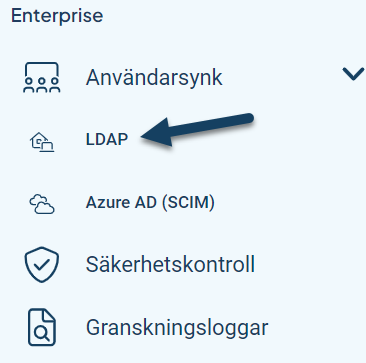Viewport: 366px width, 363px height.
Task: Select the LDAP text label
Action: [x=107, y=140]
